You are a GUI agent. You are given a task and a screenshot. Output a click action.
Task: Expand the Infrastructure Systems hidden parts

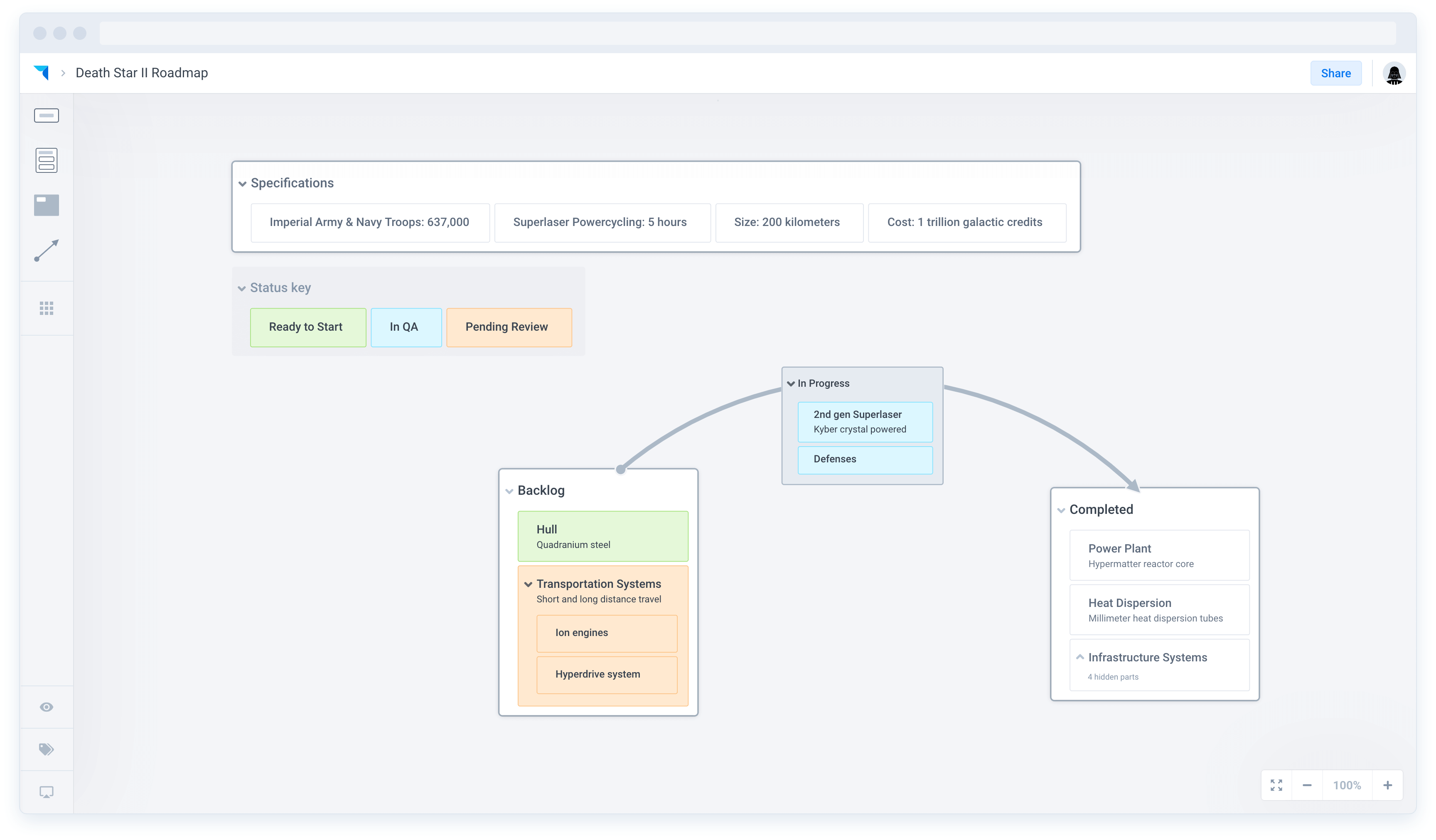(1079, 657)
